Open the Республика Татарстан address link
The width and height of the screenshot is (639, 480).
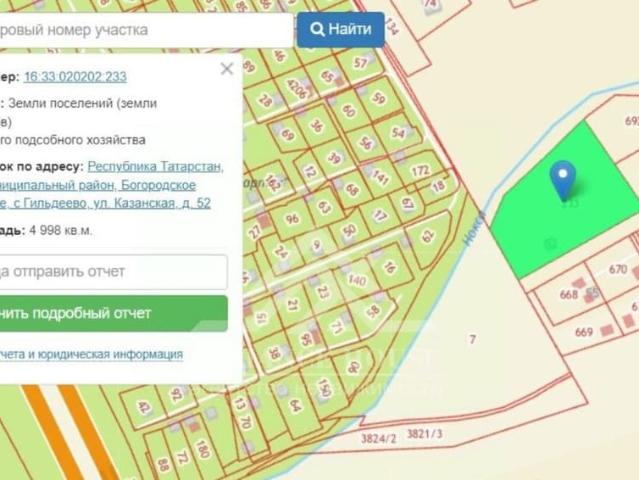click(155, 167)
